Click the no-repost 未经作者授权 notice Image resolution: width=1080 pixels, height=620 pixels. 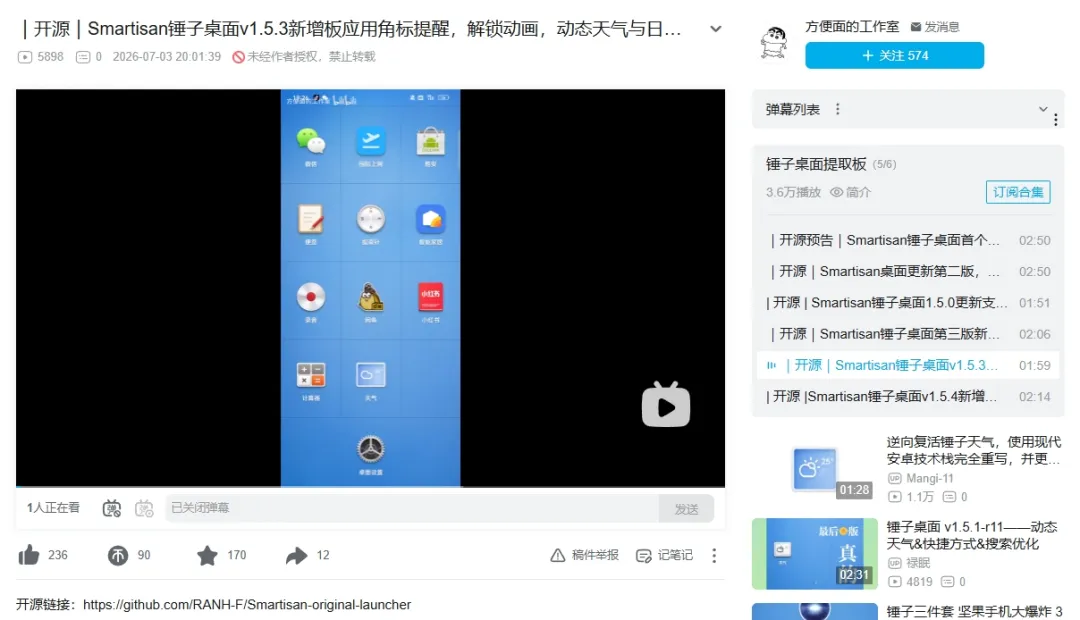click(x=304, y=56)
